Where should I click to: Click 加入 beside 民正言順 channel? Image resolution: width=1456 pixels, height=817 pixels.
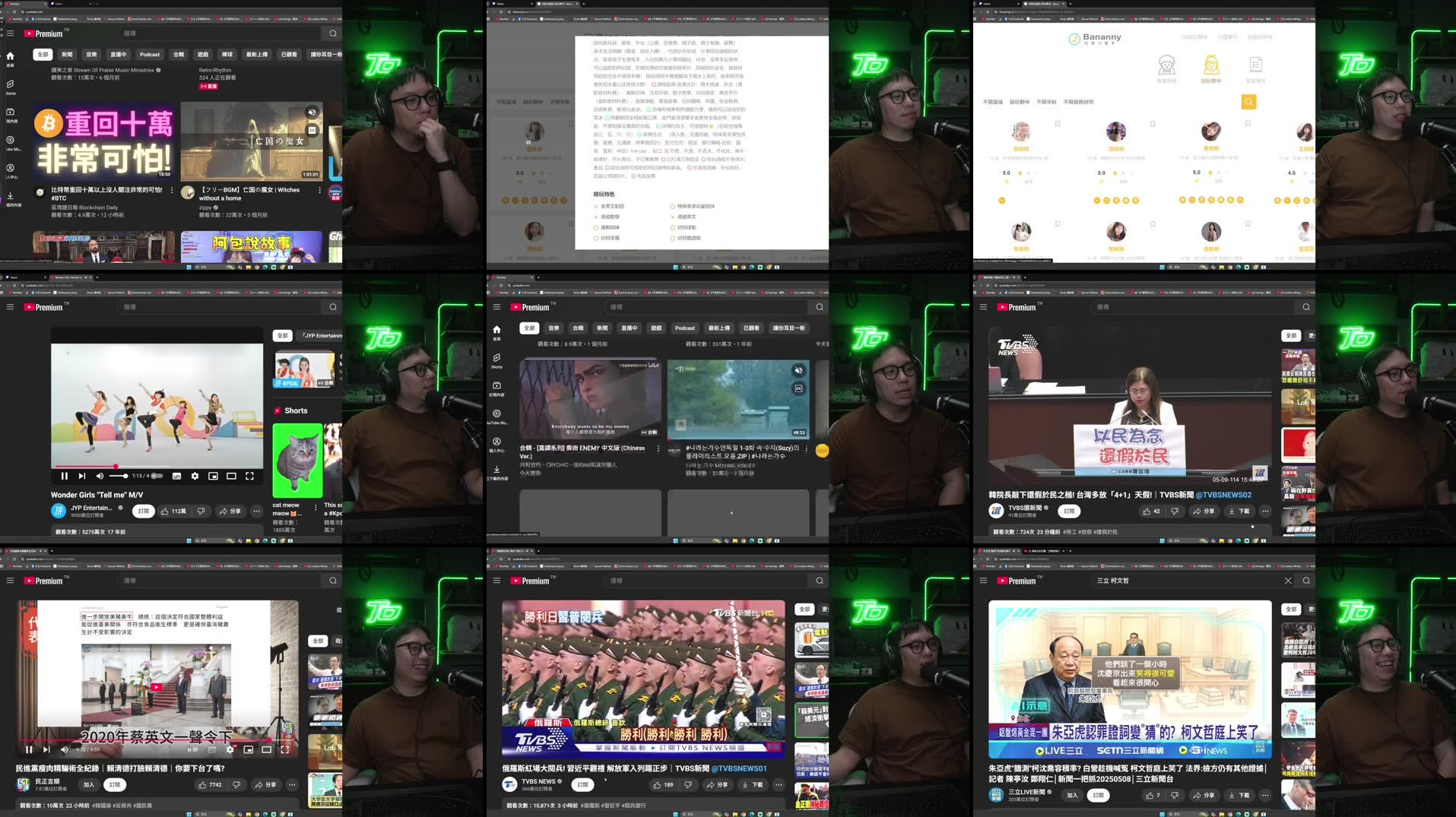89,785
